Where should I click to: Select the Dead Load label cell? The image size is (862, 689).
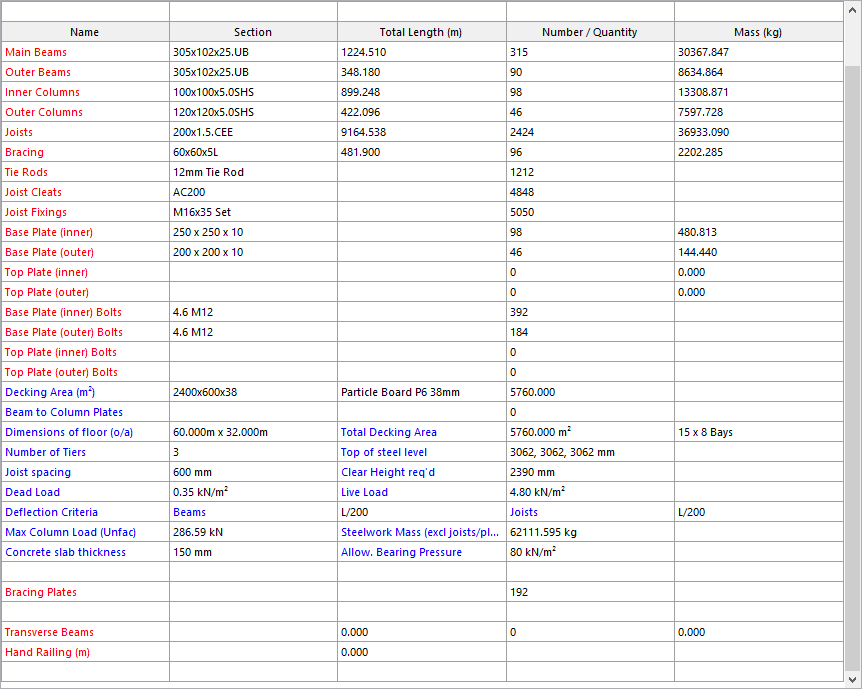pyautogui.click(x=85, y=492)
